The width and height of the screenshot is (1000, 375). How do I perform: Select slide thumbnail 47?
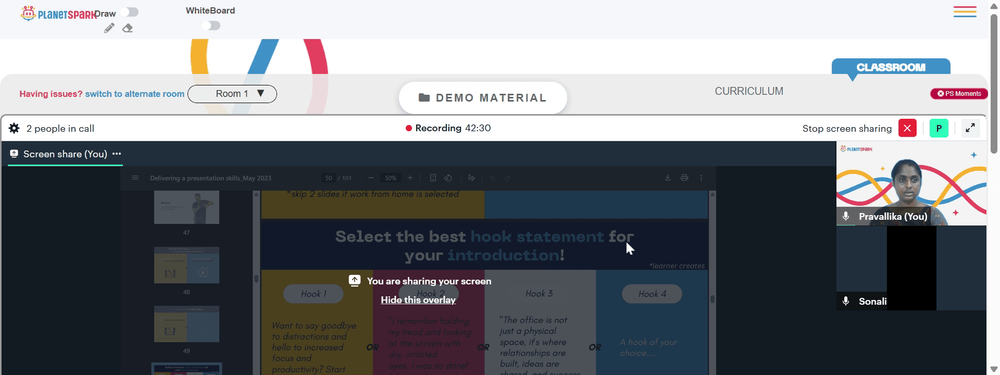tap(186, 207)
